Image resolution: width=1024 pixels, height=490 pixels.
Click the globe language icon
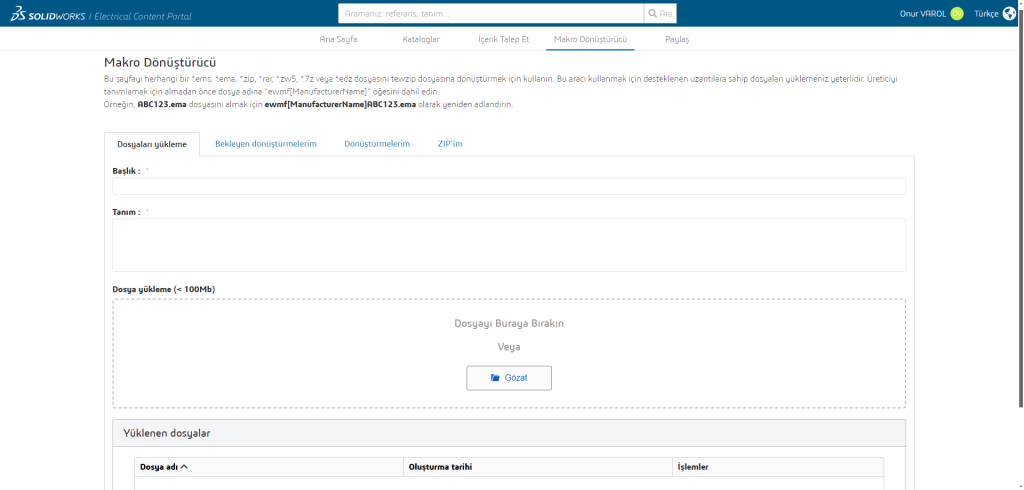pos(1009,14)
